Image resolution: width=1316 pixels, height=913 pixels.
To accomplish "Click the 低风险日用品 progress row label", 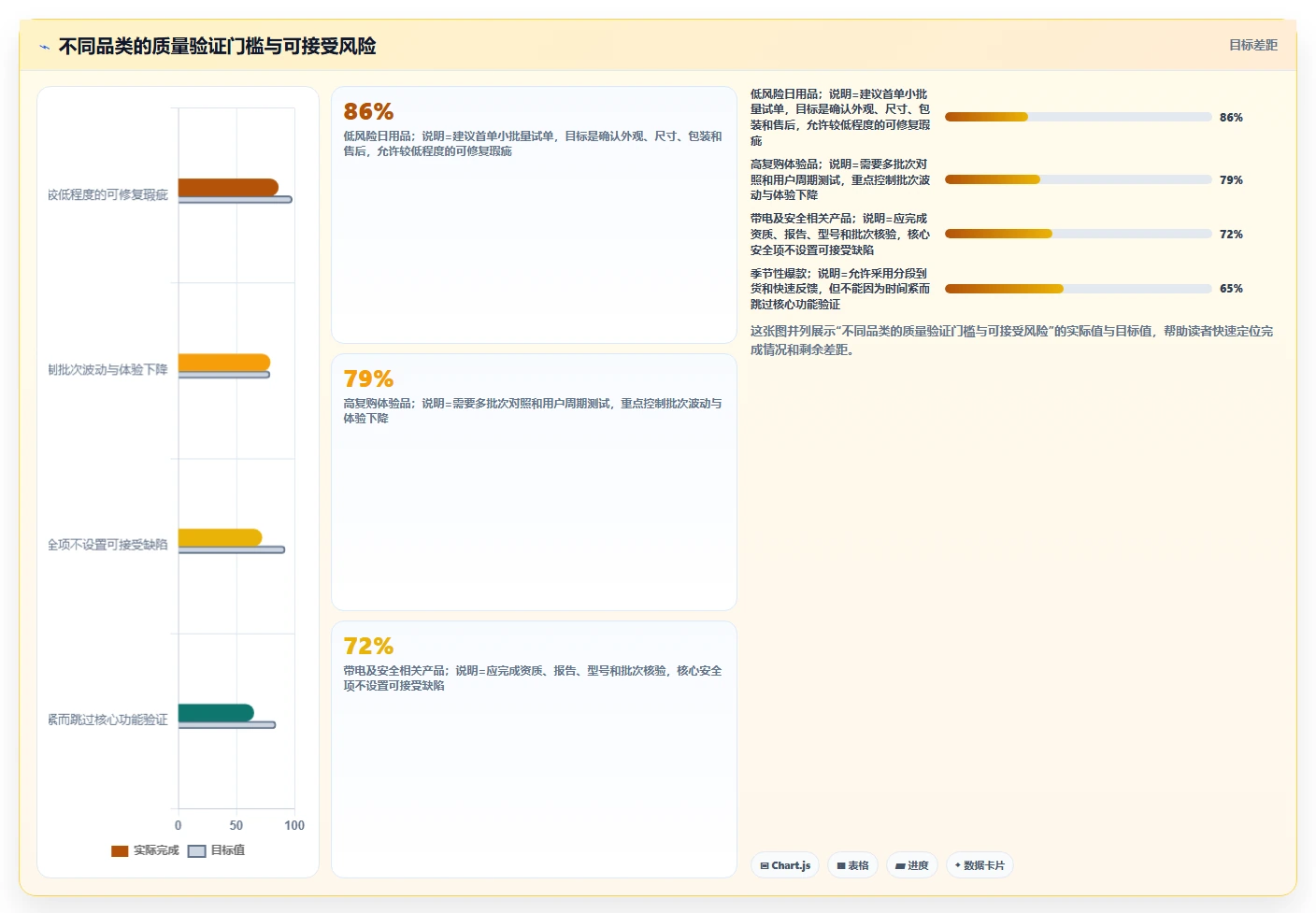I will [x=840, y=118].
